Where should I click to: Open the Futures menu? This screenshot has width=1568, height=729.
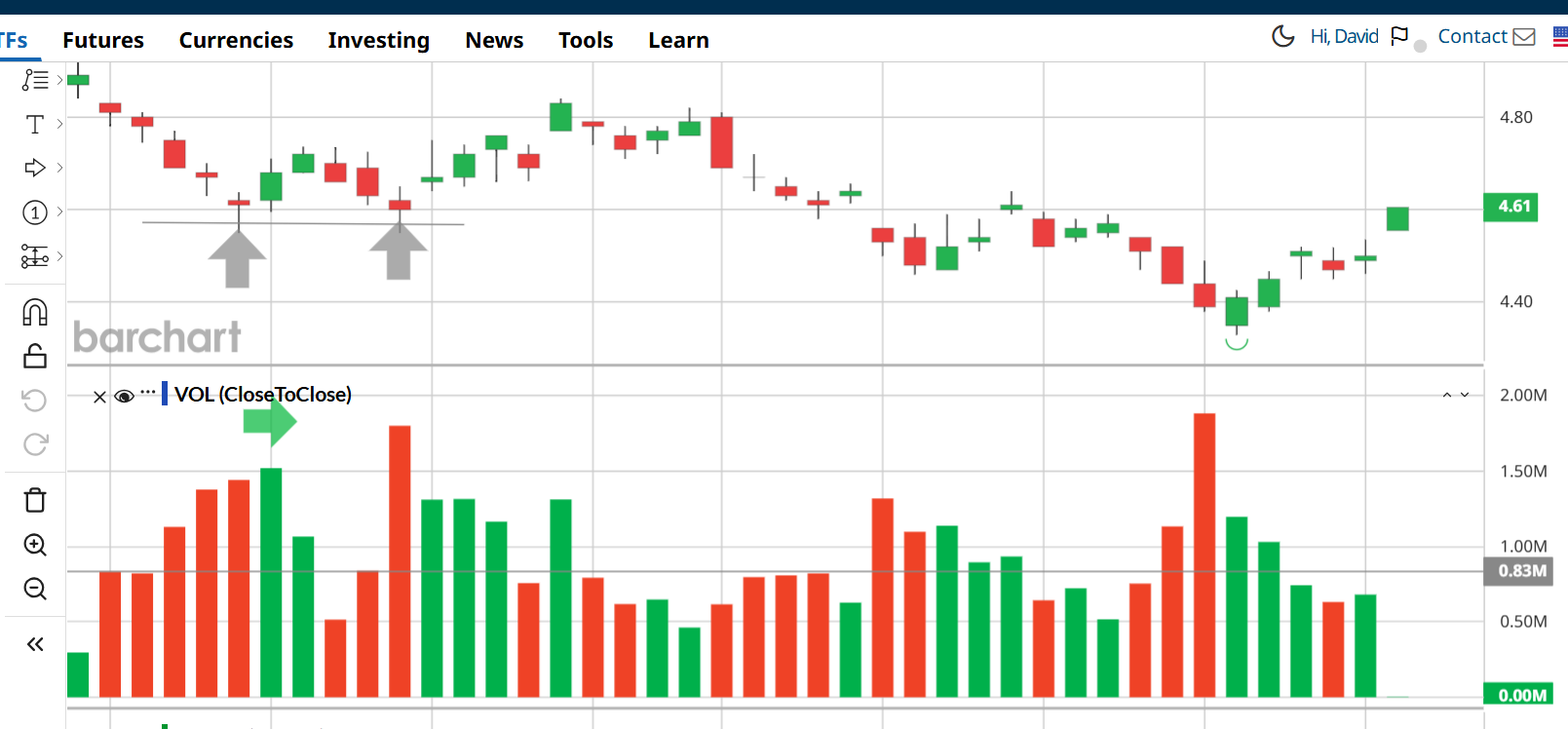103,40
